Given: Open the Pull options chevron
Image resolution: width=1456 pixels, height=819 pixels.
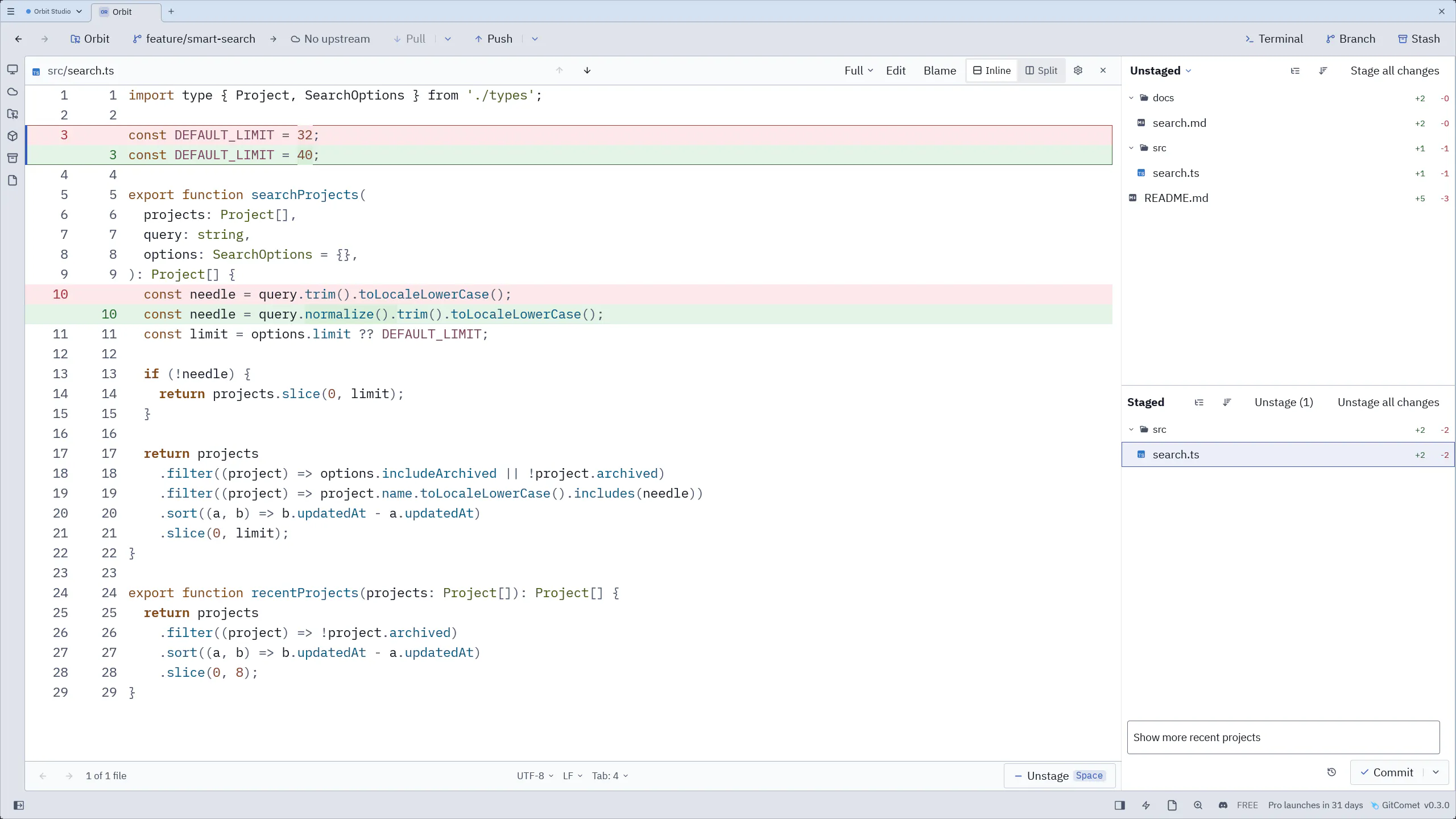Looking at the screenshot, I should click(x=448, y=39).
